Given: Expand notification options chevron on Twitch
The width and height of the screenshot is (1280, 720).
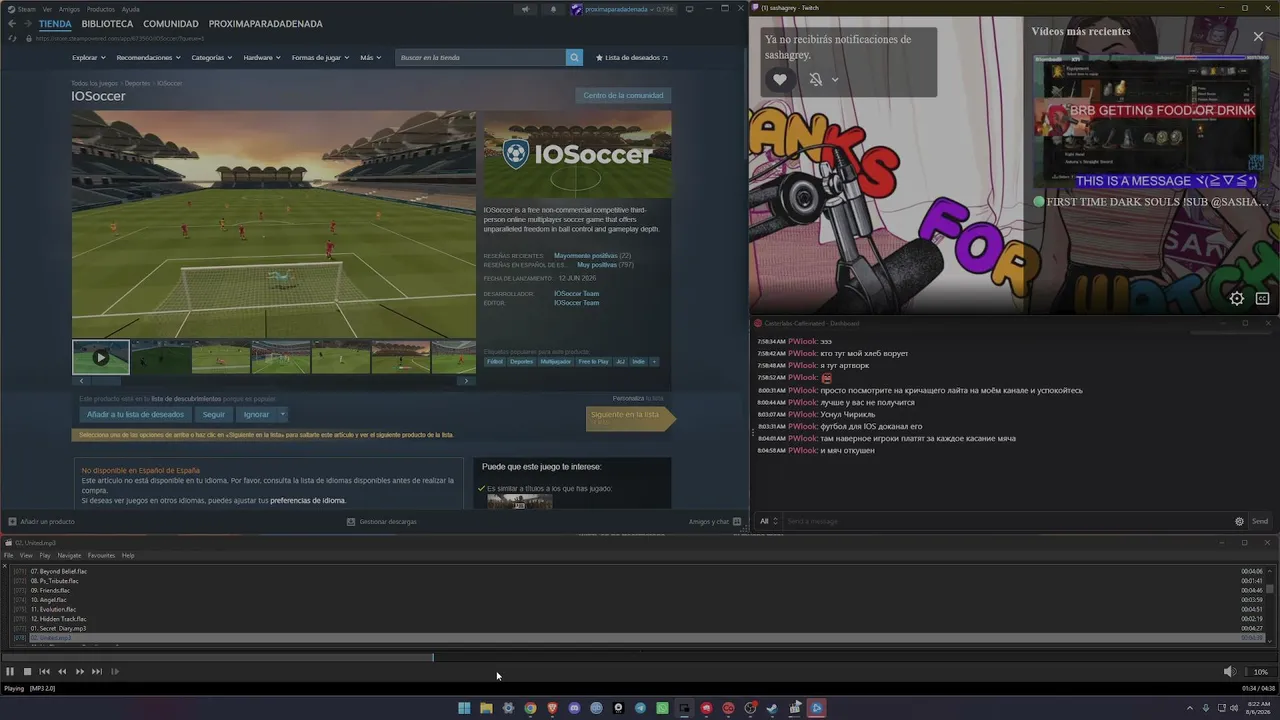Looking at the screenshot, I should [835, 80].
